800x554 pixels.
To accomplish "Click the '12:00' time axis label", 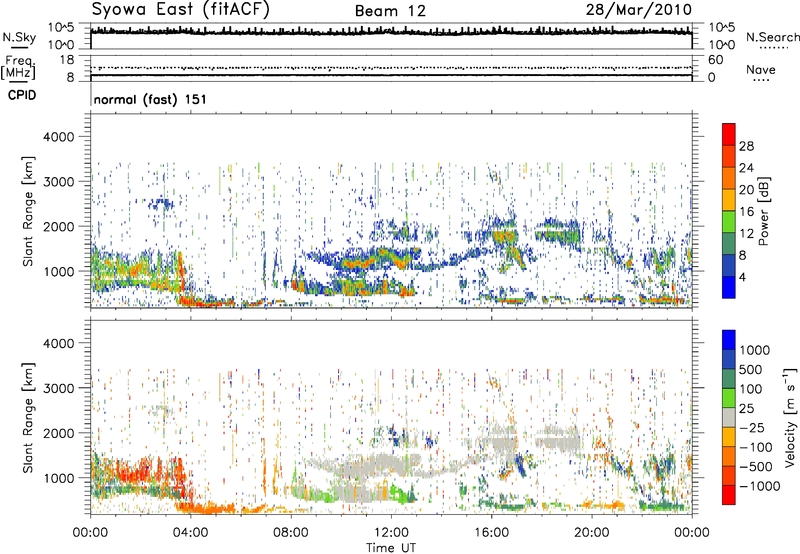I will (x=391, y=533).
